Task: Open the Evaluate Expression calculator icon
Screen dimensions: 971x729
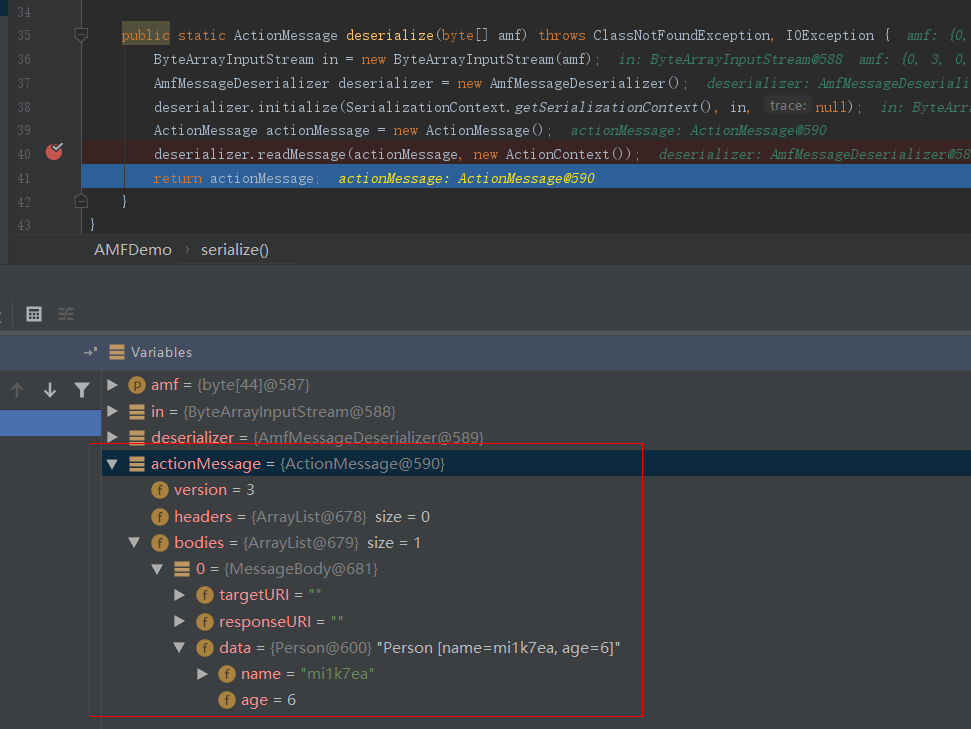Action: point(33,314)
